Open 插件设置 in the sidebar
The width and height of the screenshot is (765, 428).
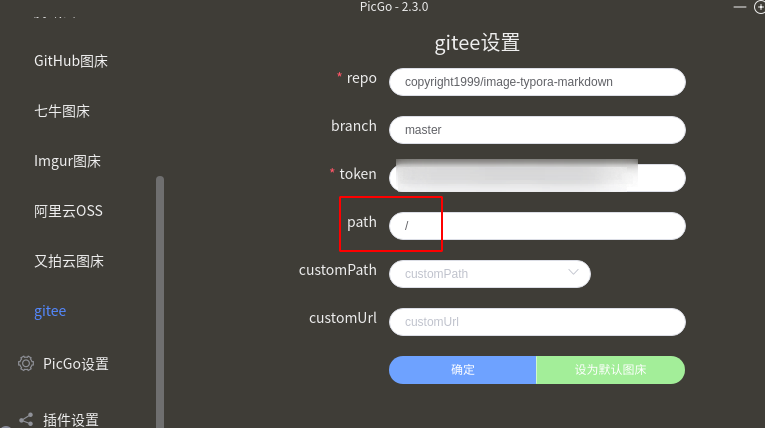point(71,420)
